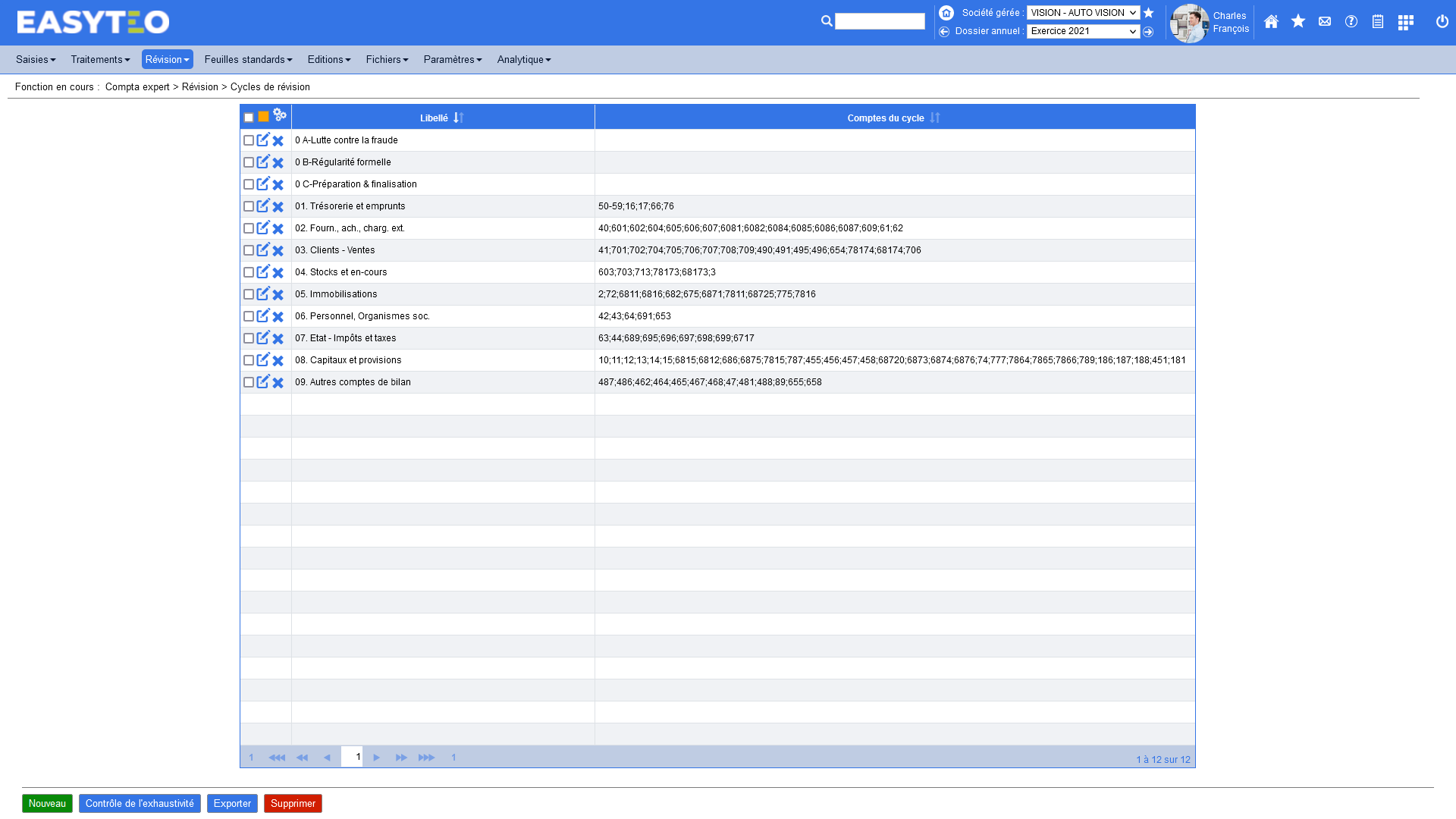Toggle the select-all header checkbox
The image size is (1456, 819).
(x=249, y=118)
